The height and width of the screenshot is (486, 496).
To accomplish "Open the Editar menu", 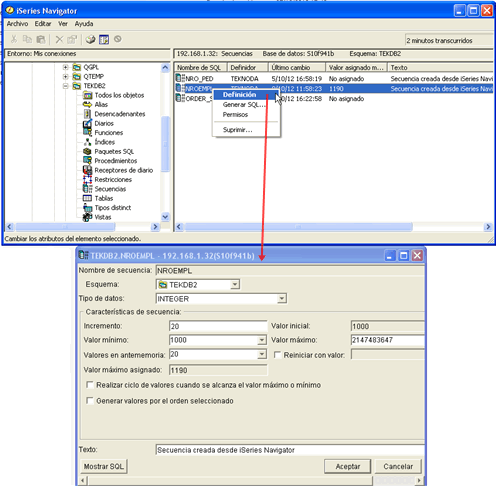I will coord(43,24).
